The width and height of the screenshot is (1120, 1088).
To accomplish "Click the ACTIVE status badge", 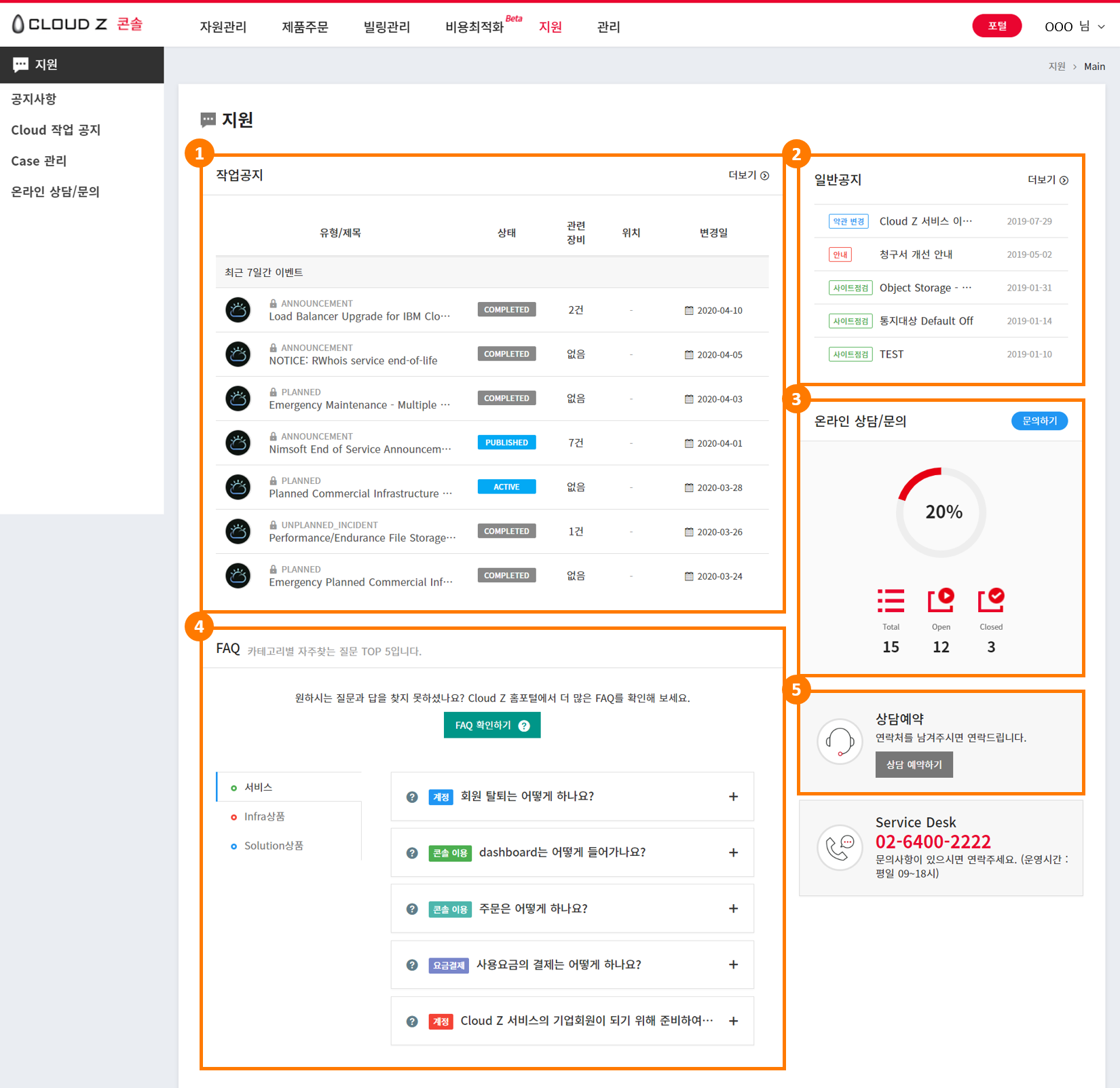I will coord(506,487).
